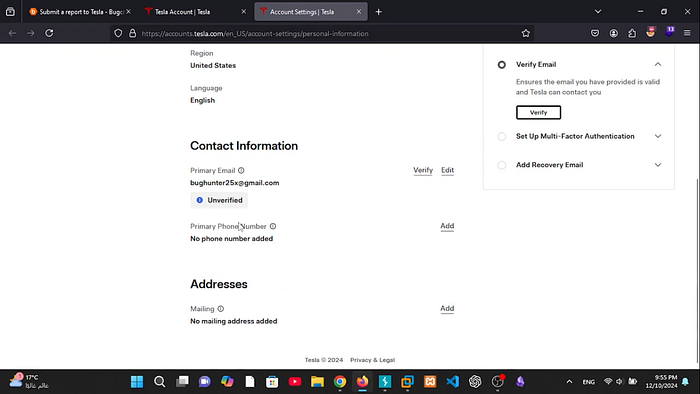Open notifications bell in system tray
This screenshot has height=394, width=700.
point(686,382)
